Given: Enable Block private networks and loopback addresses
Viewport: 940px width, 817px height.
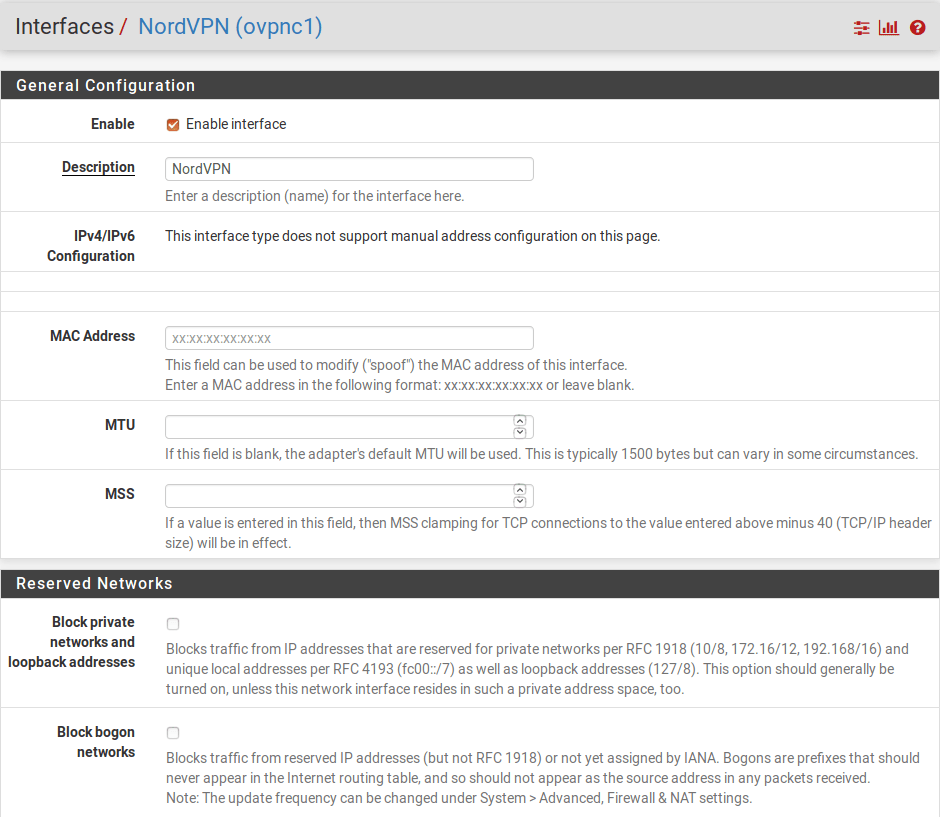Looking at the screenshot, I should (173, 623).
